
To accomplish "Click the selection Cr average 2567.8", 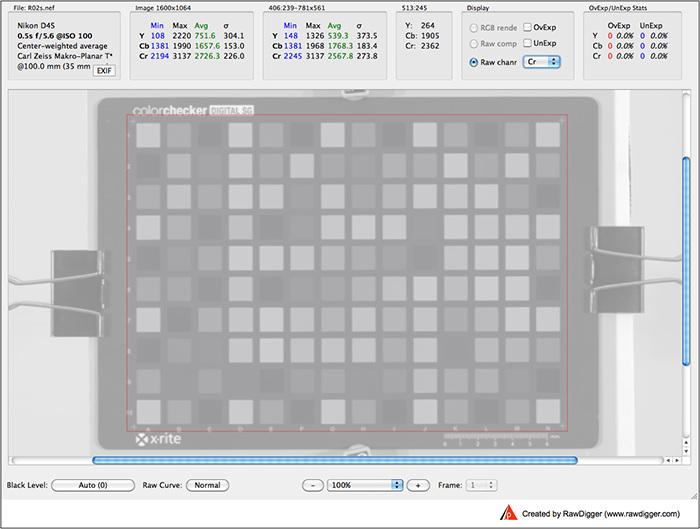I will coord(340,56).
